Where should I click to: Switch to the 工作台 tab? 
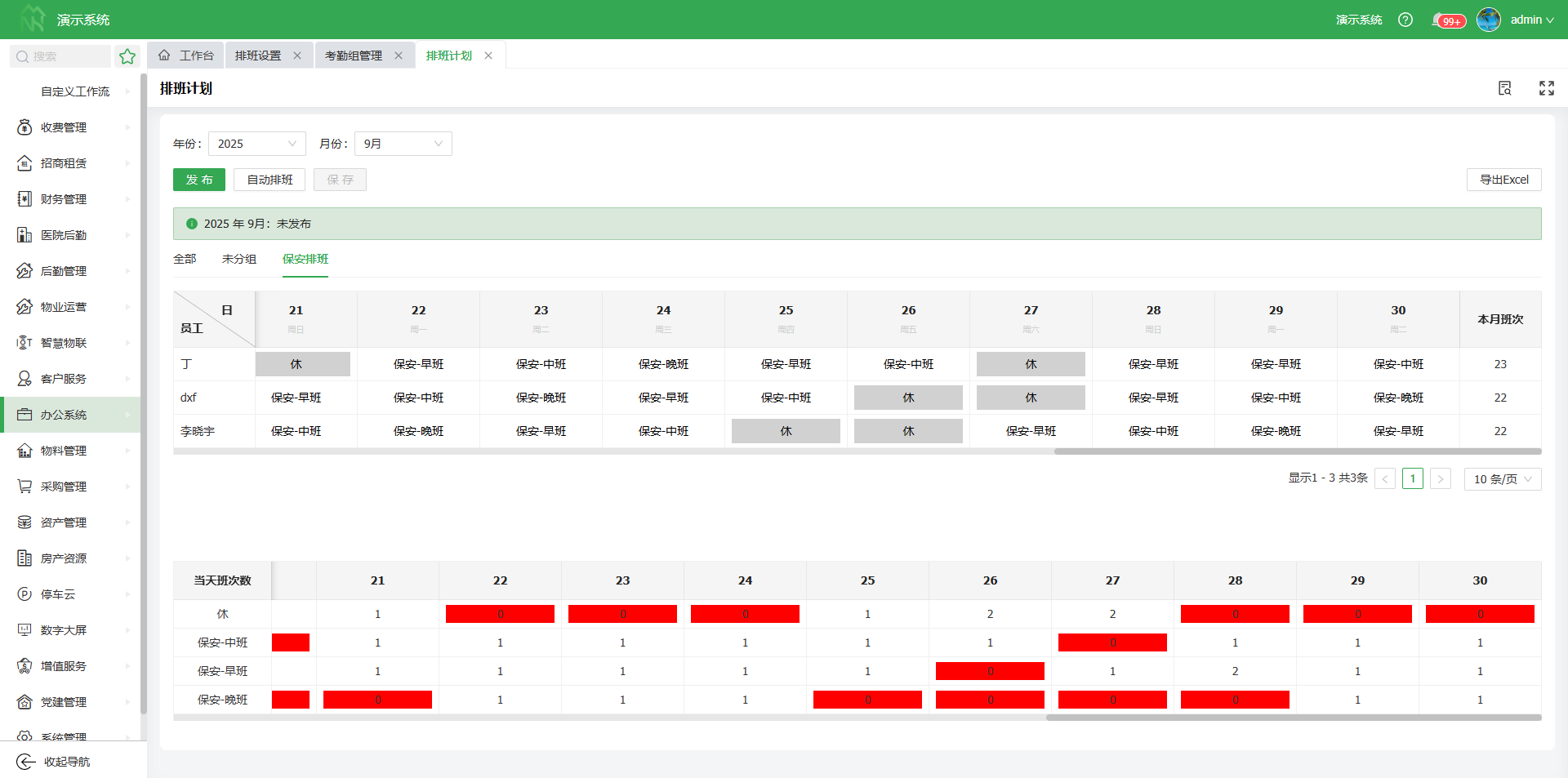186,56
